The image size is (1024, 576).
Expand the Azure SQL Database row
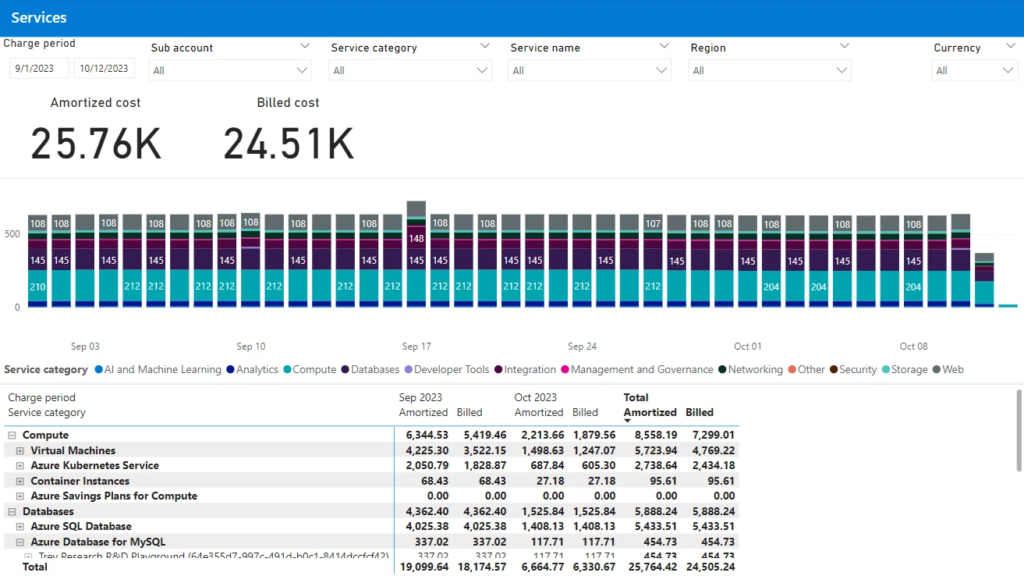point(20,527)
